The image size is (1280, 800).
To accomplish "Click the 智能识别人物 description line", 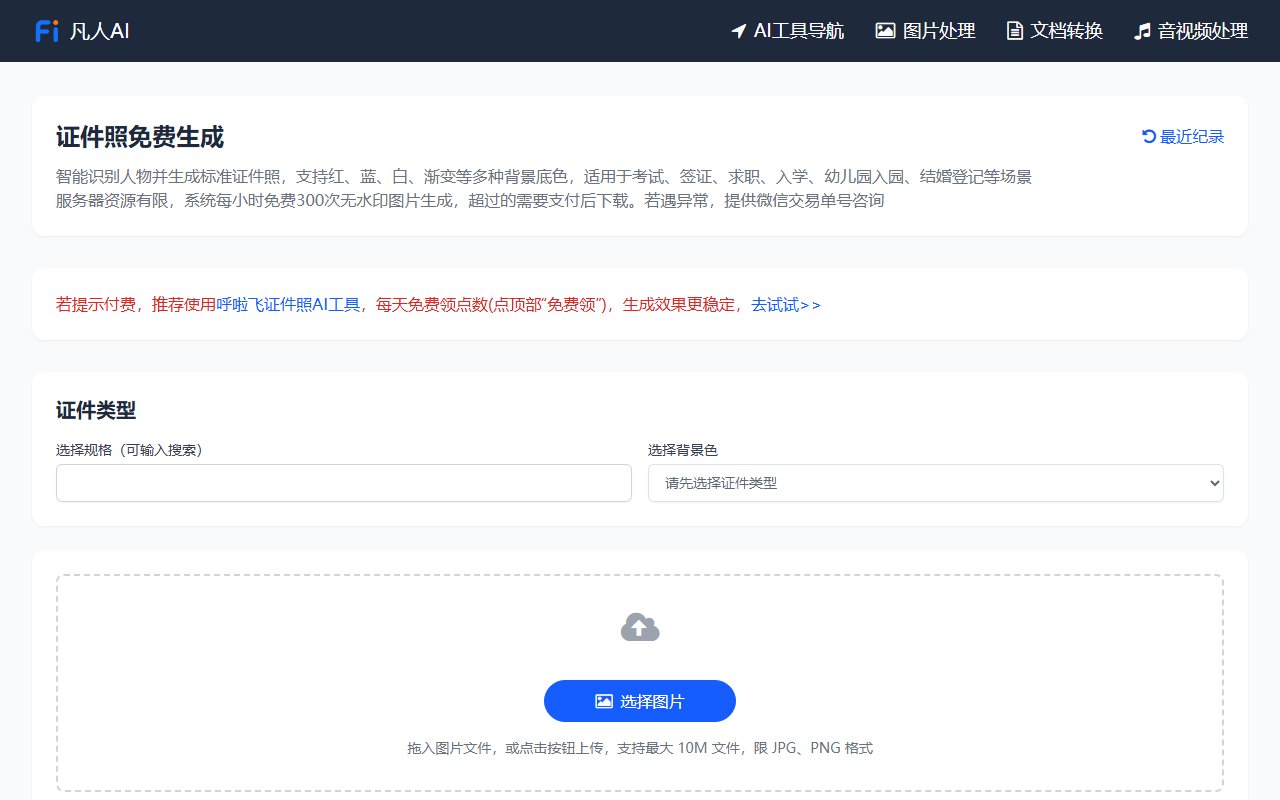I will coord(544,177).
